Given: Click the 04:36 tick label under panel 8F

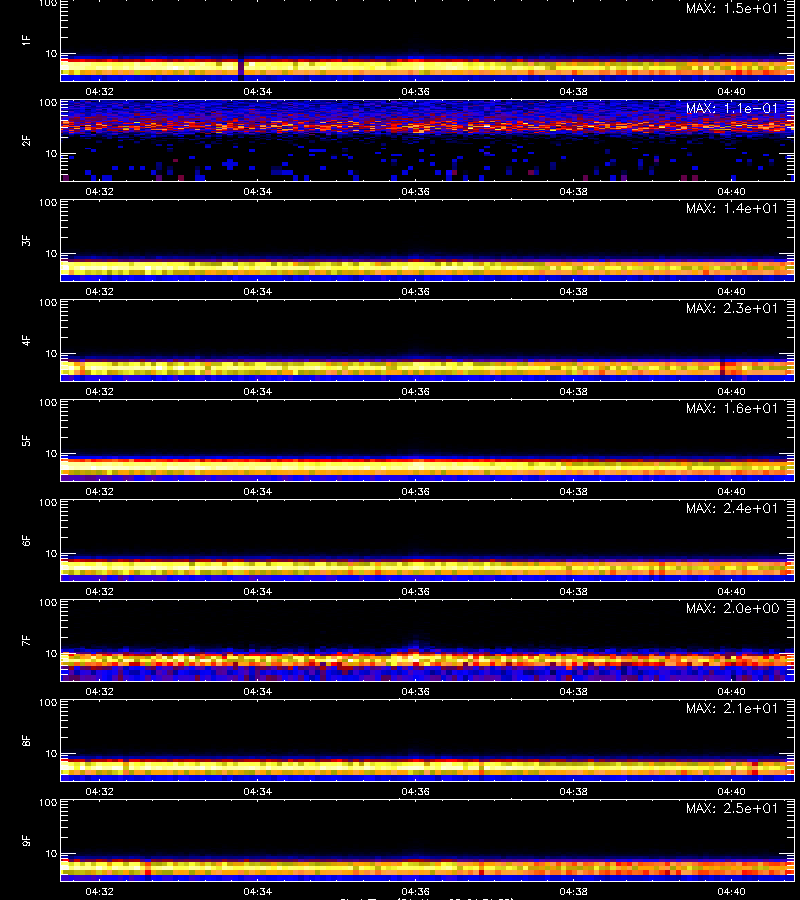Looking at the screenshot, I should (x=415, y=792).
